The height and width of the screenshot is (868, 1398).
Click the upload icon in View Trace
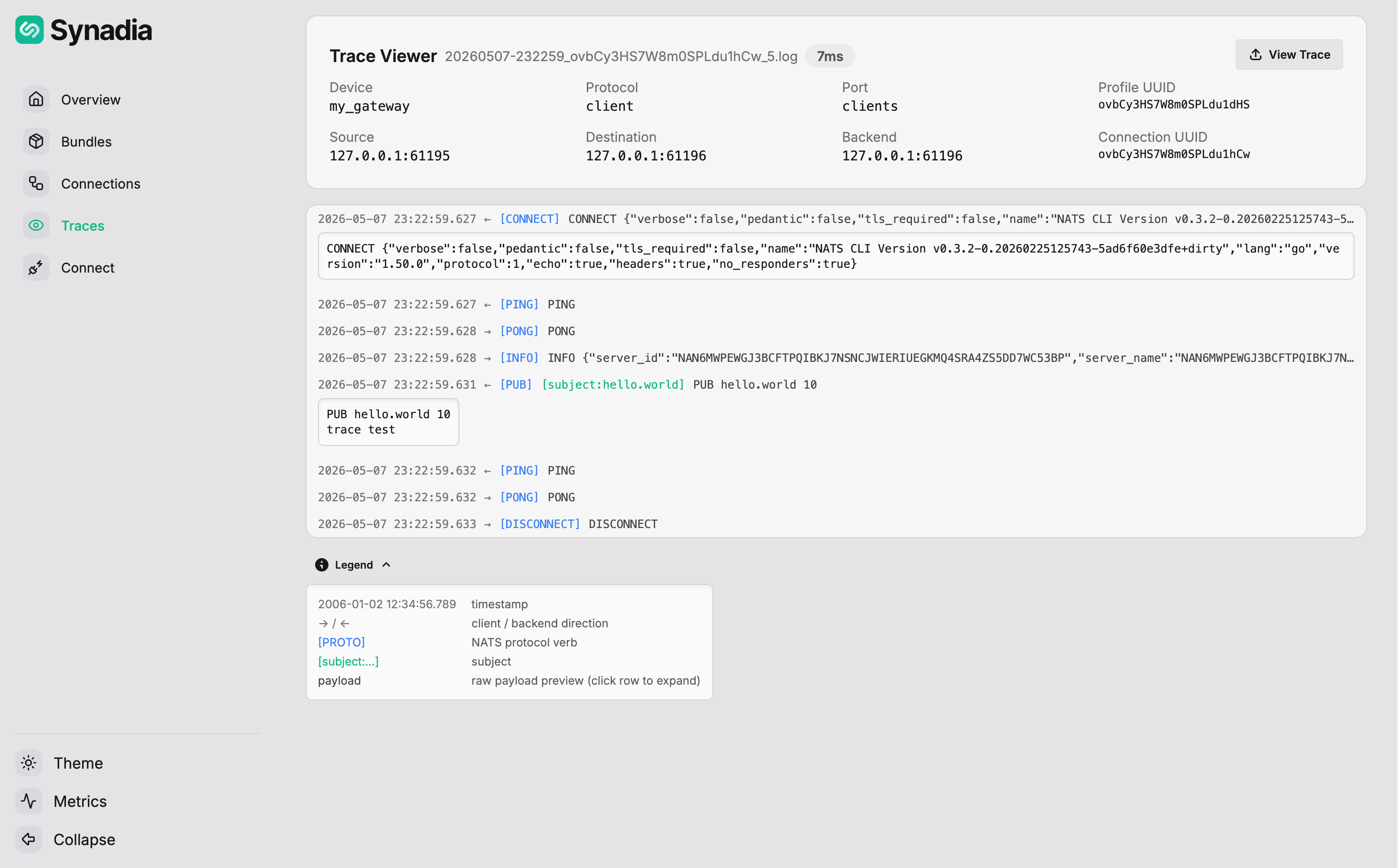[1256, 54]
